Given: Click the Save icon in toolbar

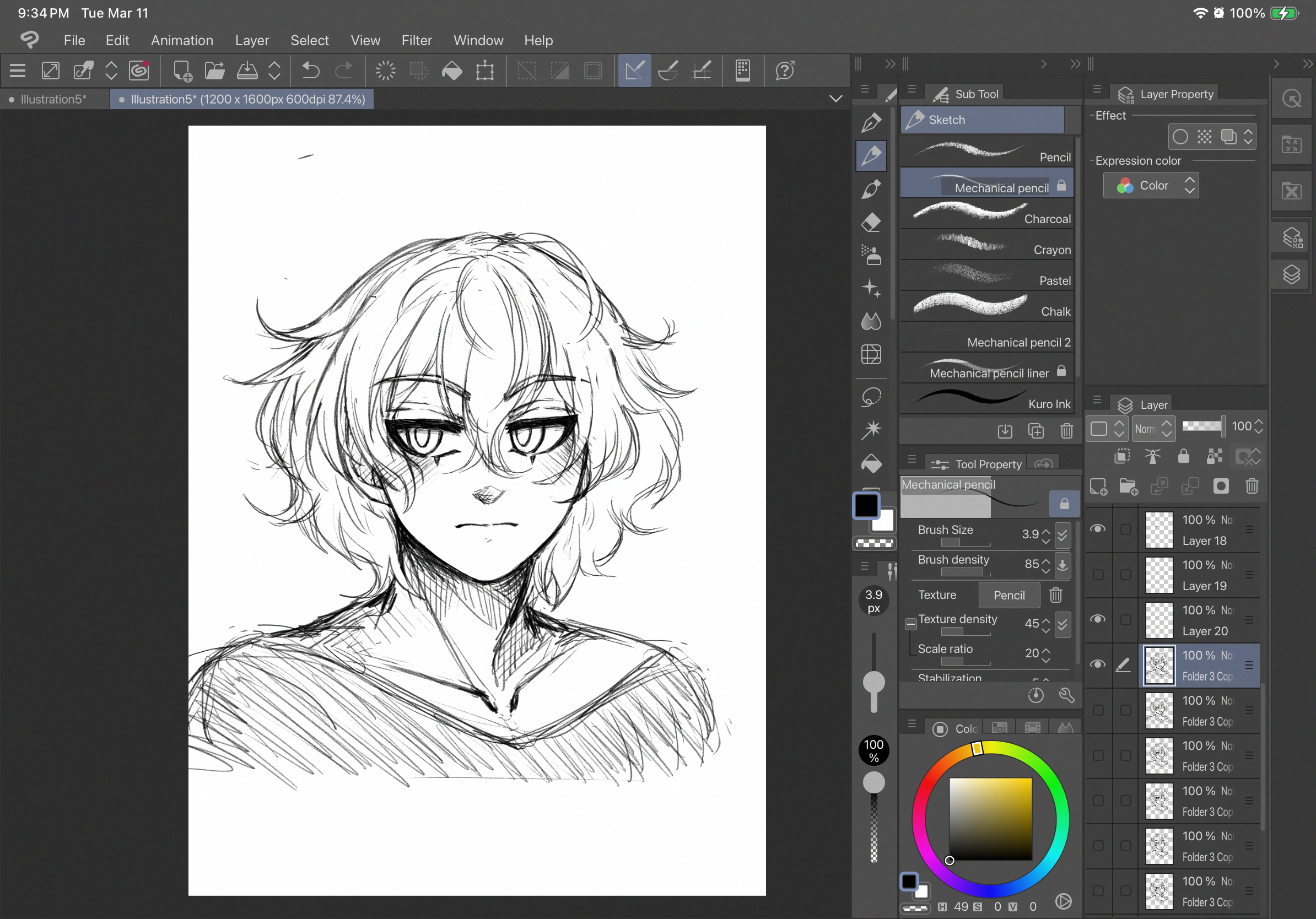Looking at the screenshot, I should [x=247, y=71].
